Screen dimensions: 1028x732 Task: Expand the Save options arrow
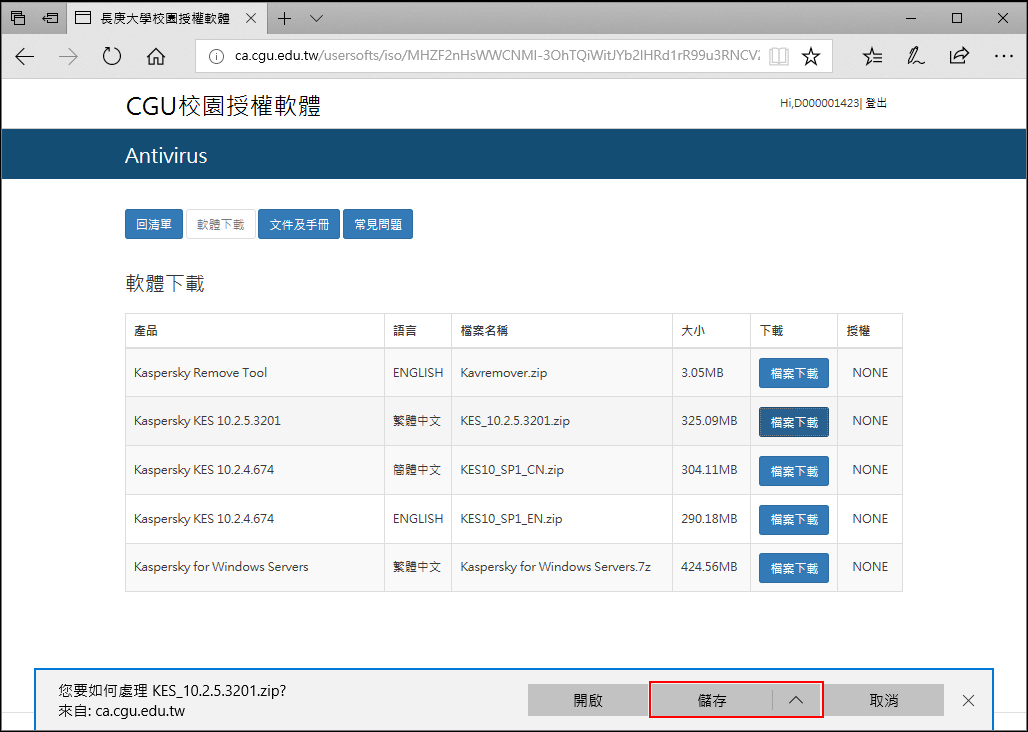click(796, 700)
